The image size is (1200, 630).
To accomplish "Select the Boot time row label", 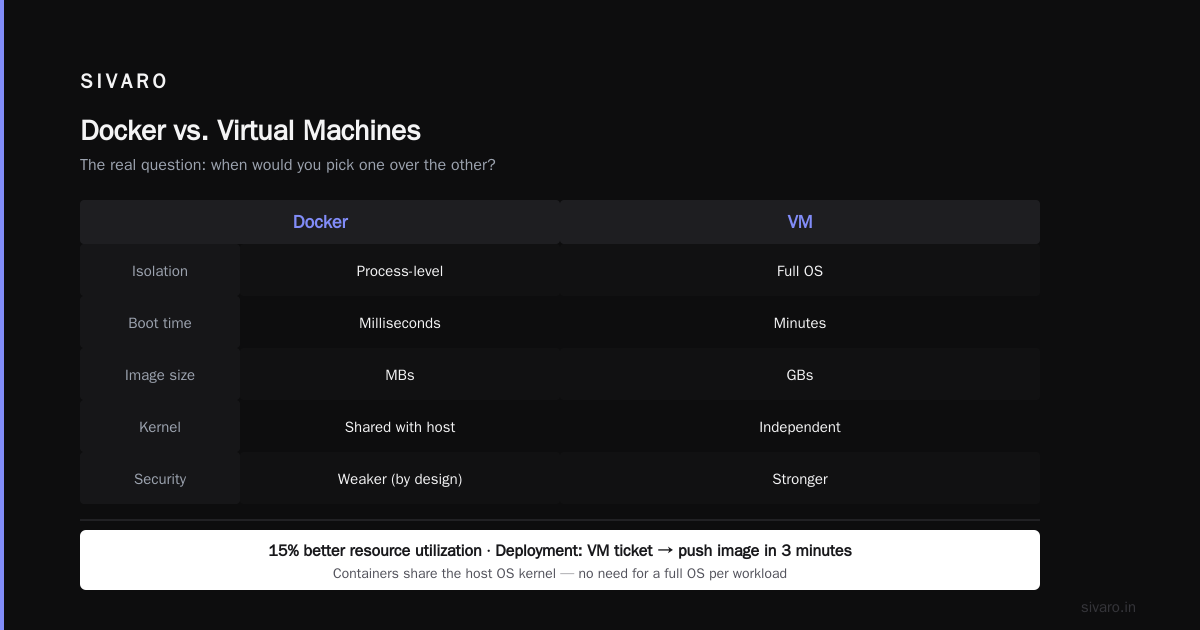I will point(160,323).
